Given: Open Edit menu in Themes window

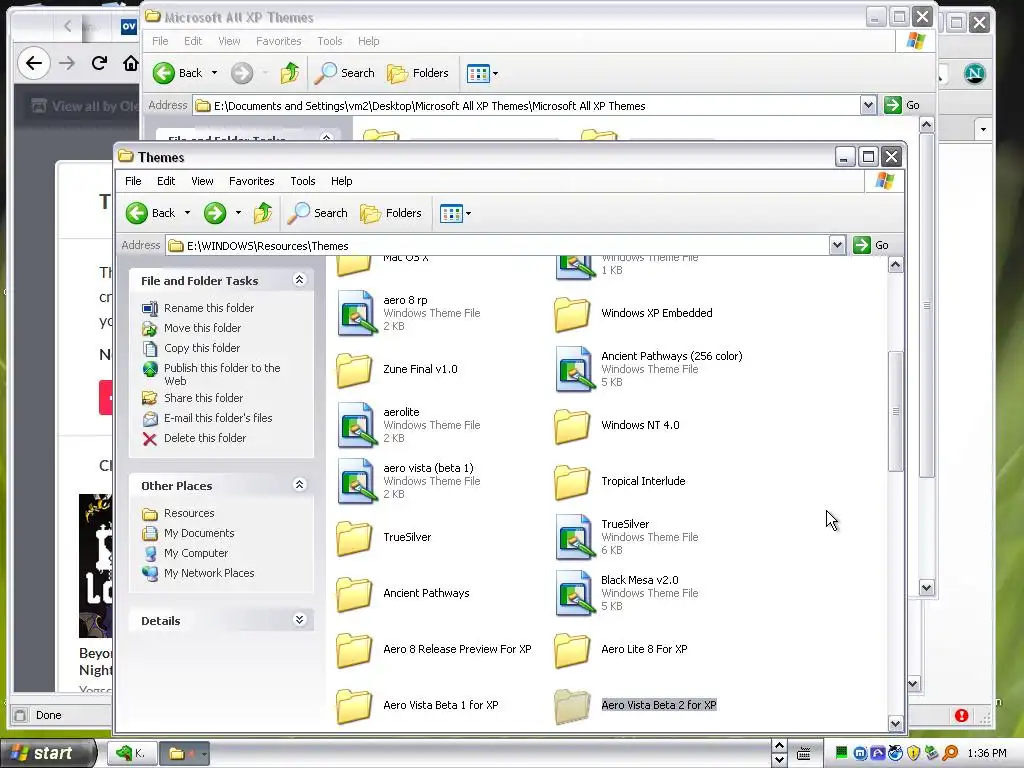Looking at the screenshot, I should click(x=166, y=181).
